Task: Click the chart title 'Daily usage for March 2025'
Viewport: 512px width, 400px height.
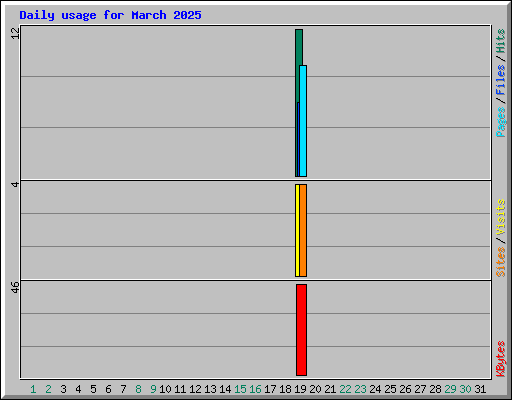Action: pos(110,15)
